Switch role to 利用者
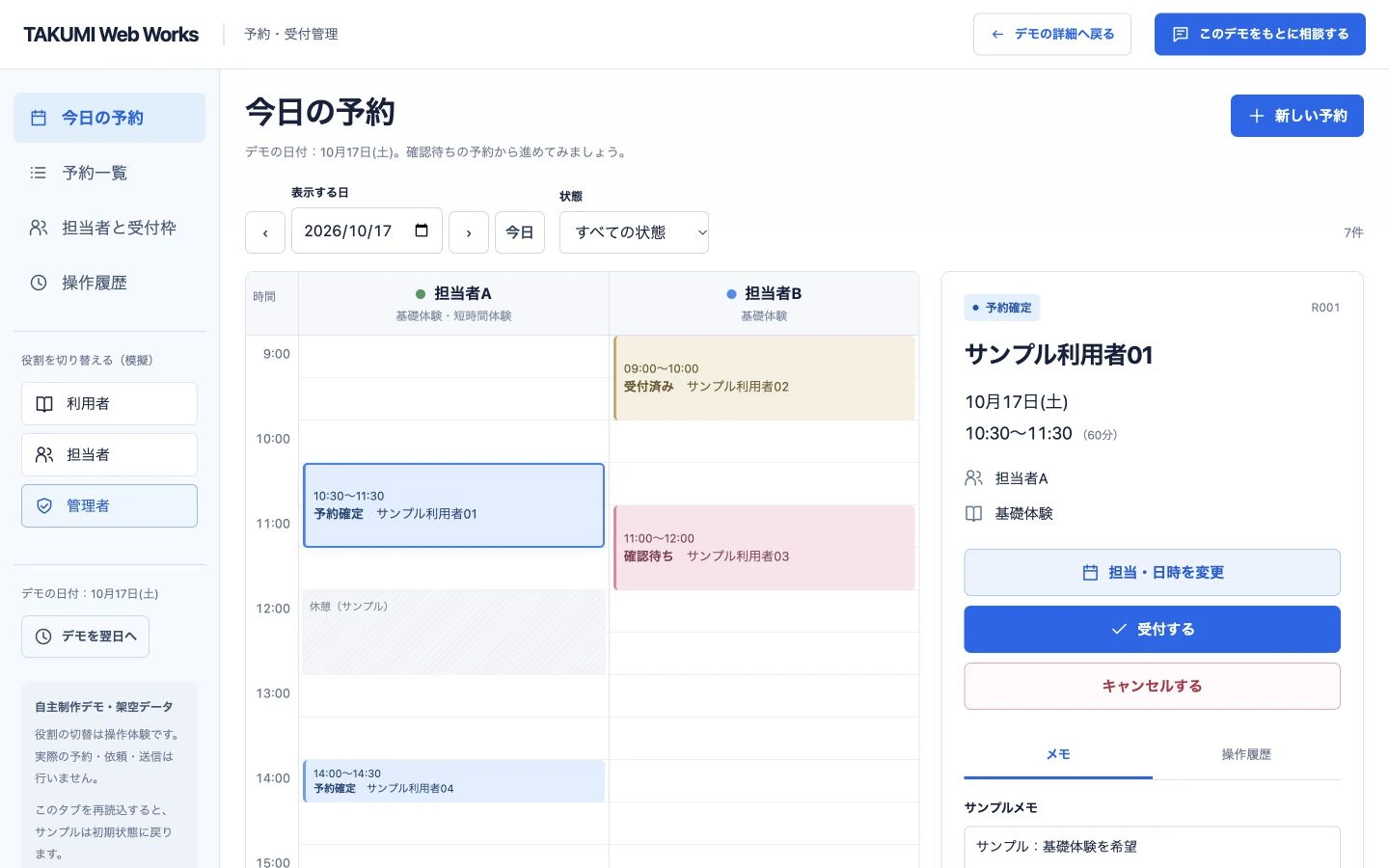This screenshot has width=1389, height=868. [x=109, y=404]
